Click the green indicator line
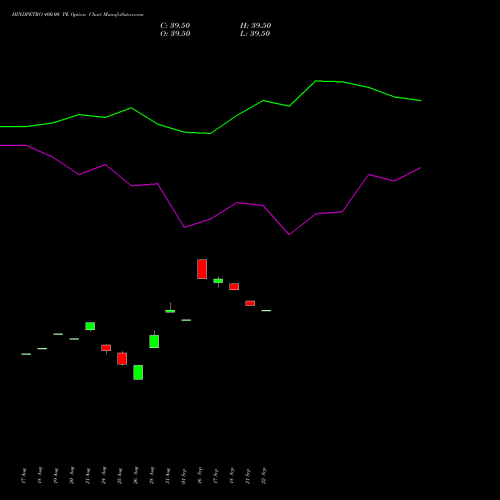Viewport: 500px width, 500px height. coord(211,133)
